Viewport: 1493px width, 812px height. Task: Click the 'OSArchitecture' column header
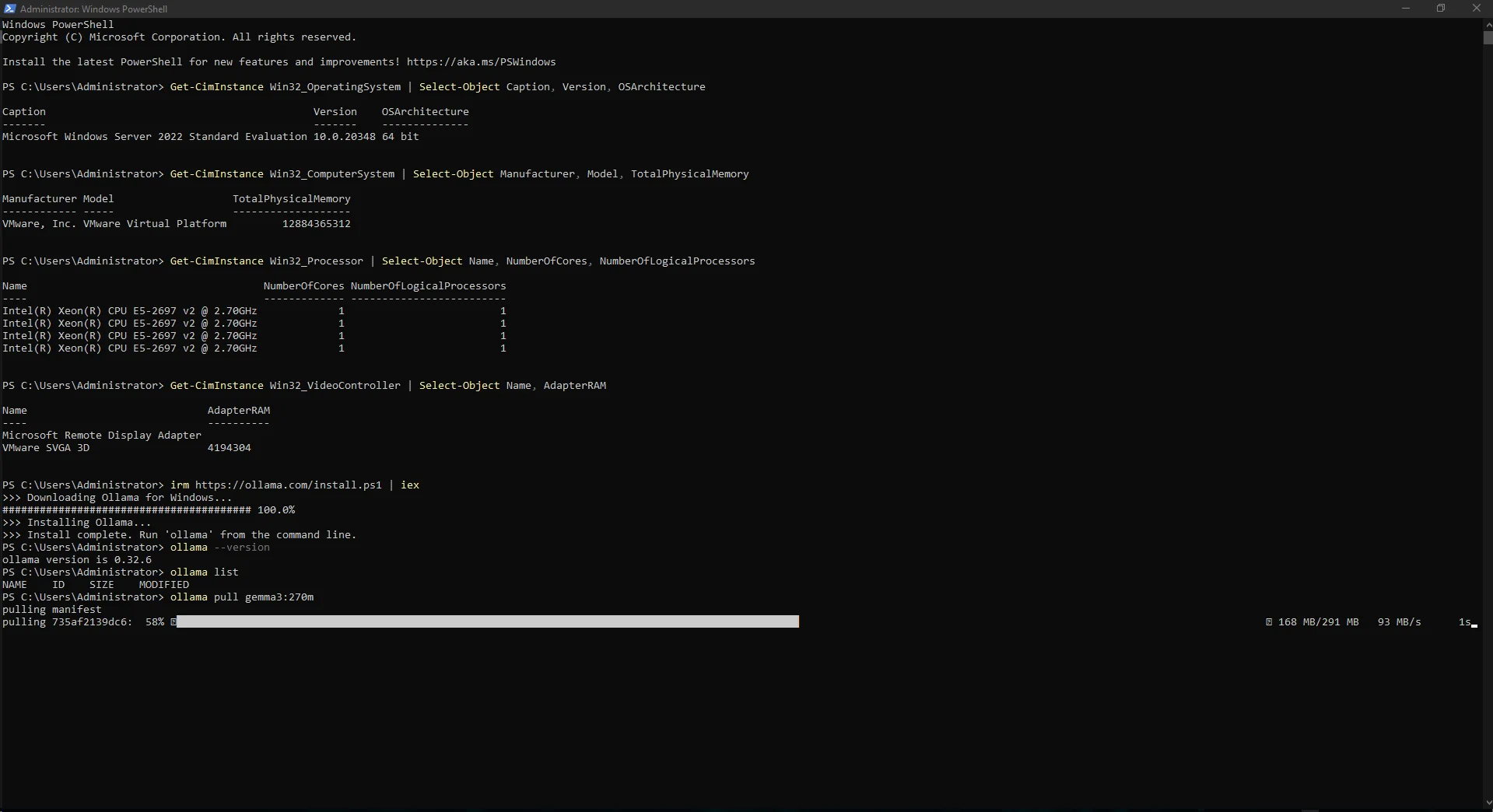(x=426, y=112)
